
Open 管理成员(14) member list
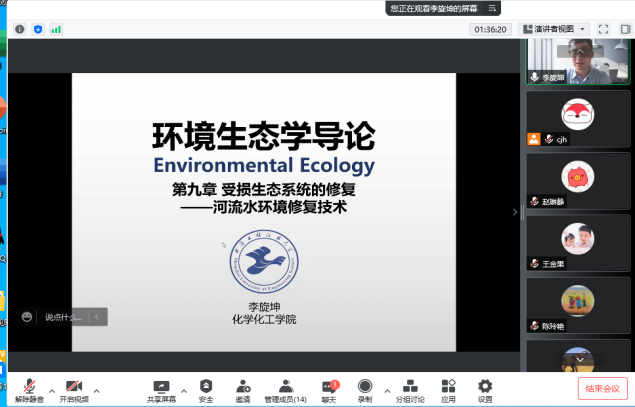[x=285, y=389]
